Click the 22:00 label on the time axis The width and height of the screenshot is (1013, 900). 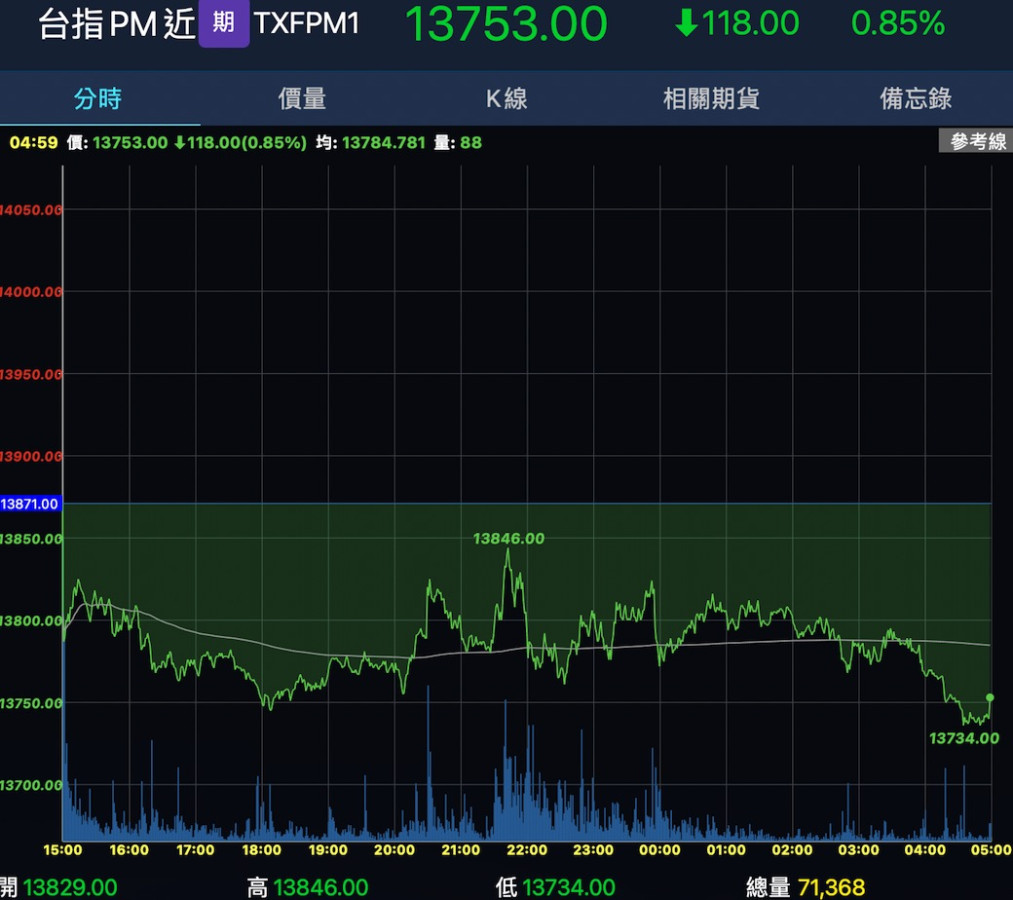point(527,850)
